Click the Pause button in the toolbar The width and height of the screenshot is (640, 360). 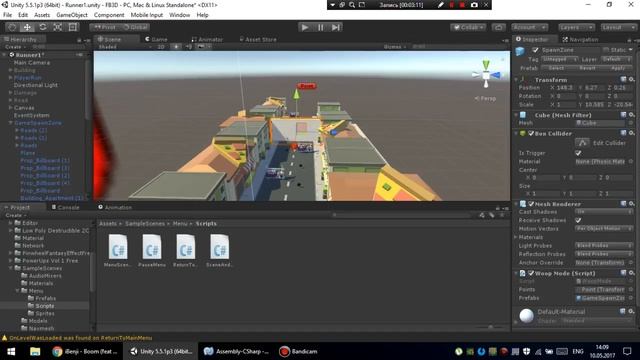[x=320, y=27]
